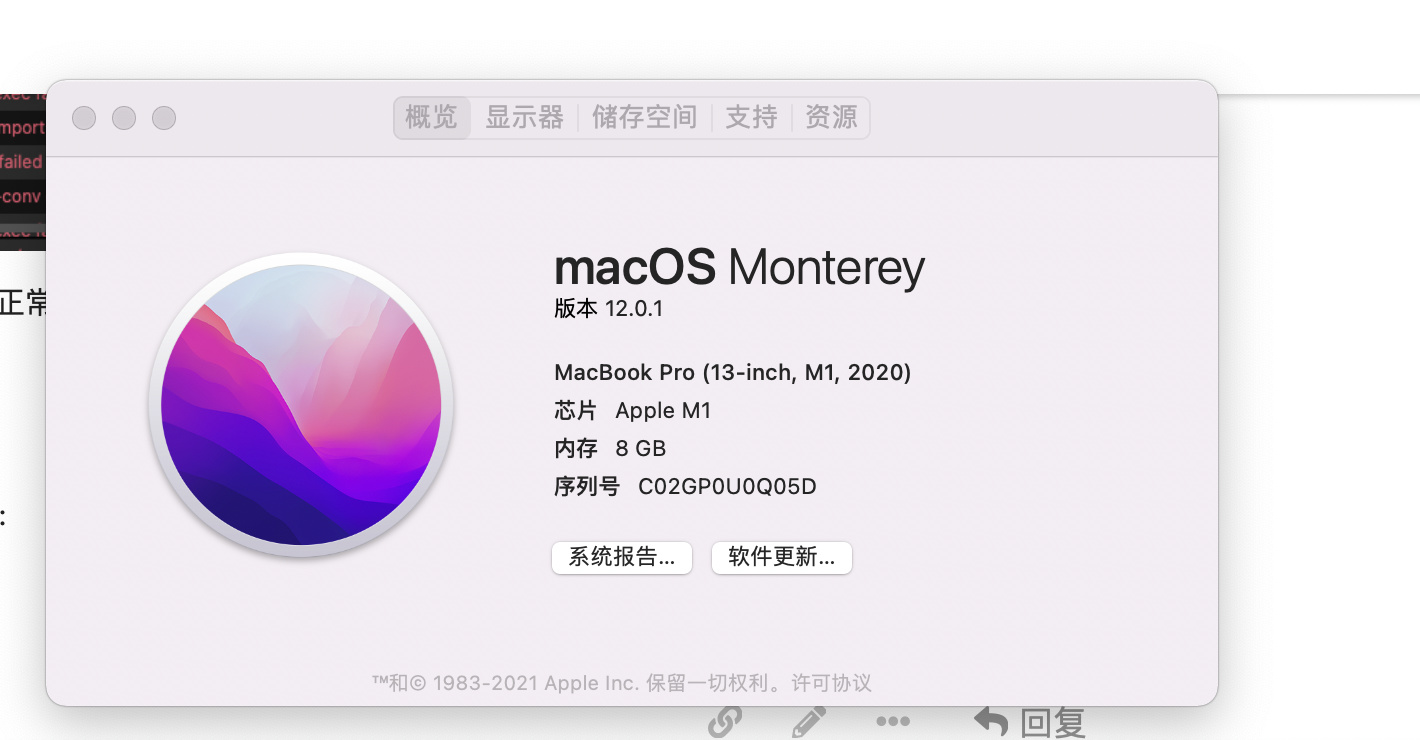
Task: Click the macOS Monterey logo image
Action: [x=301, y=405]
